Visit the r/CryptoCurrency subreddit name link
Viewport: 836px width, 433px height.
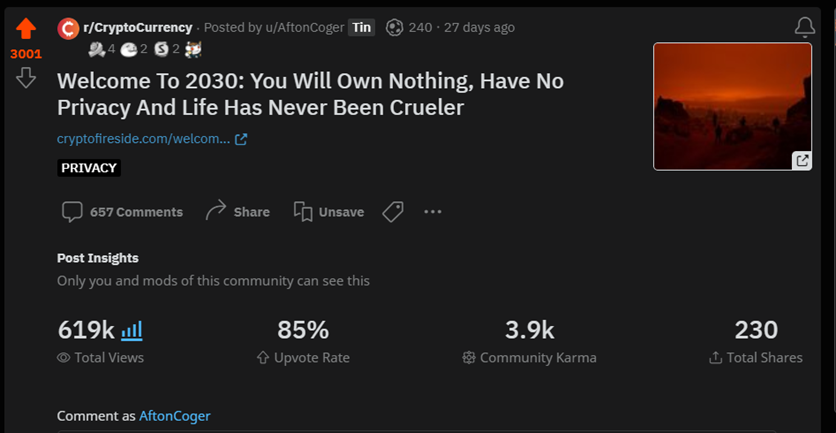click(138, 27)
